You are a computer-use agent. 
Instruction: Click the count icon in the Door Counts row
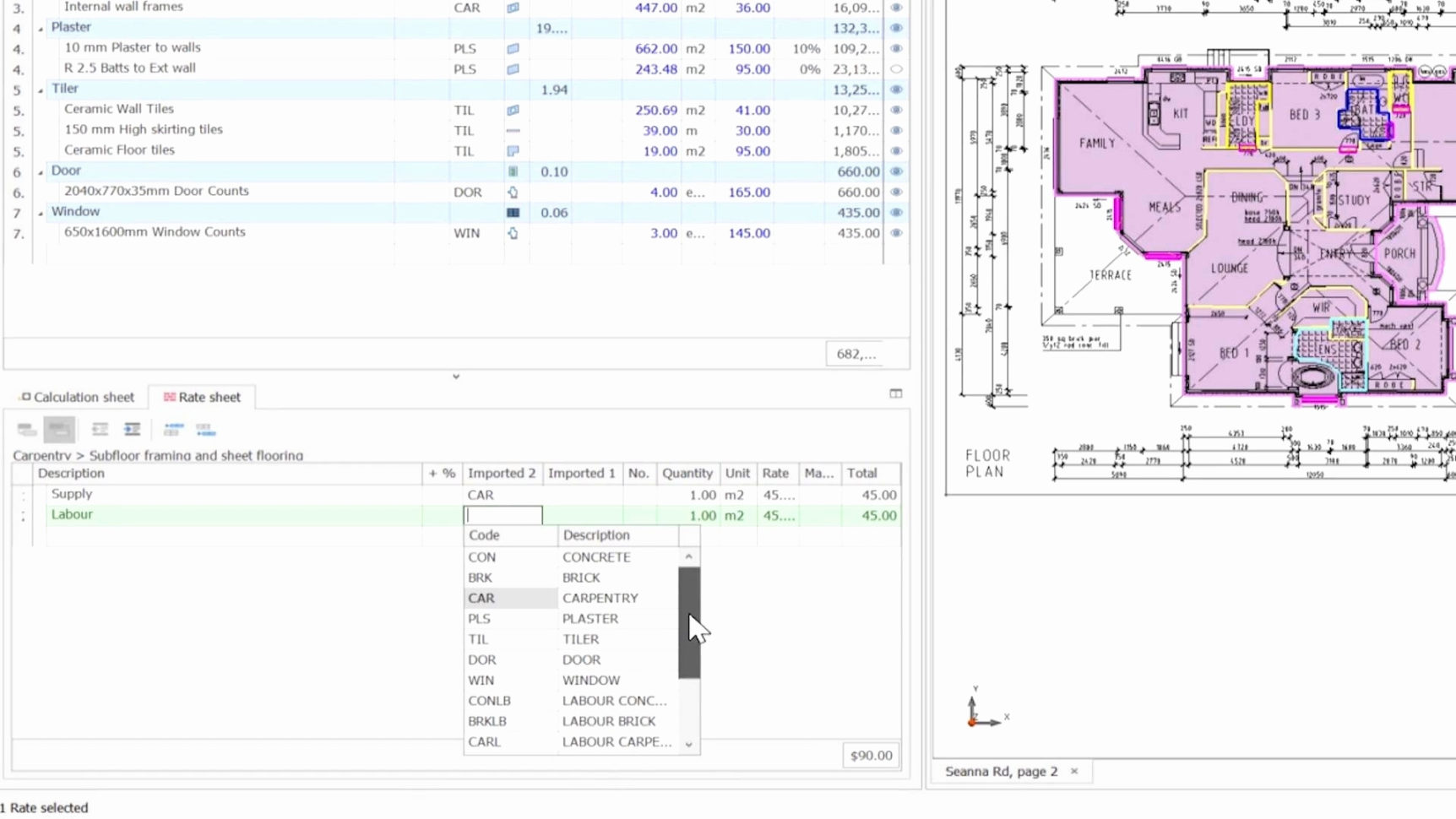[x=513, y=193]
